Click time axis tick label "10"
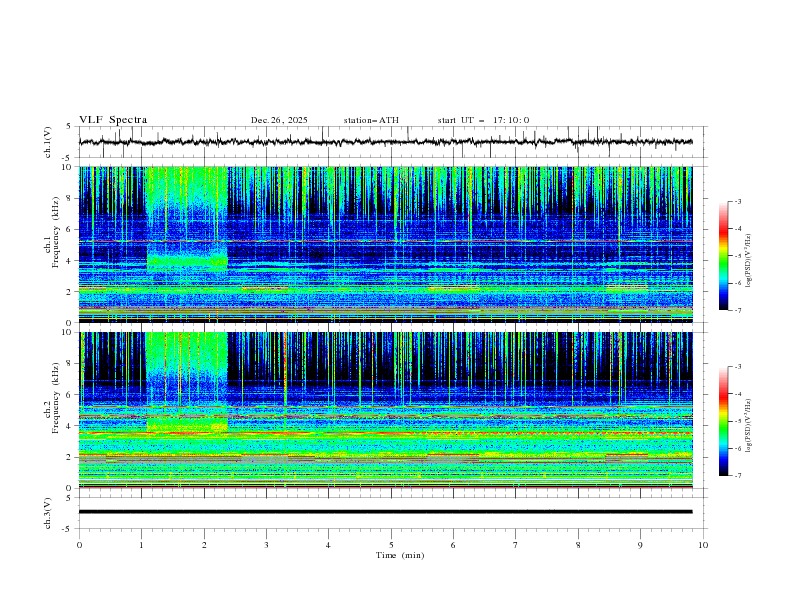 coord(703,545)
